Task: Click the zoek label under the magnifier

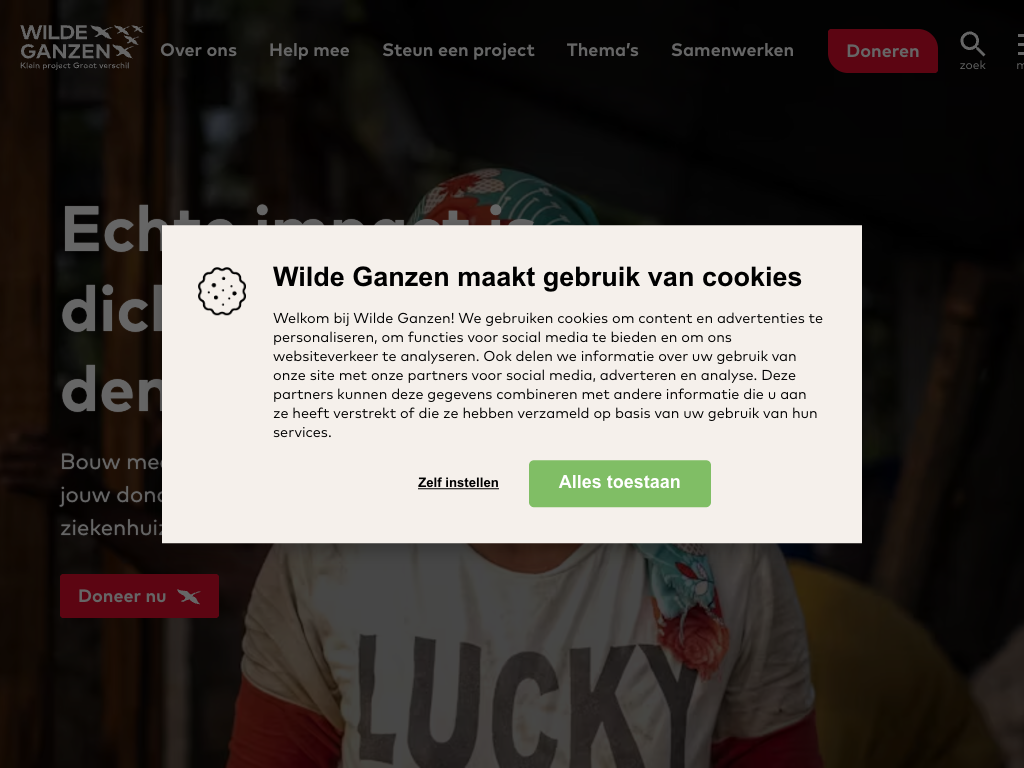Action: click(972, 65)
